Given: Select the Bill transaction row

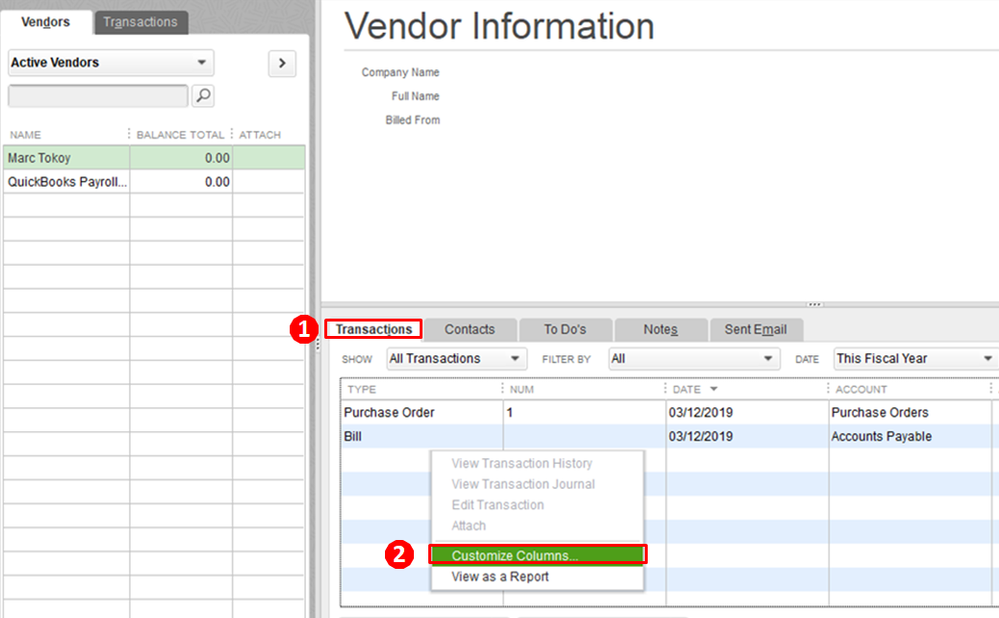Looking at the screenshot, I should point(669,436).
